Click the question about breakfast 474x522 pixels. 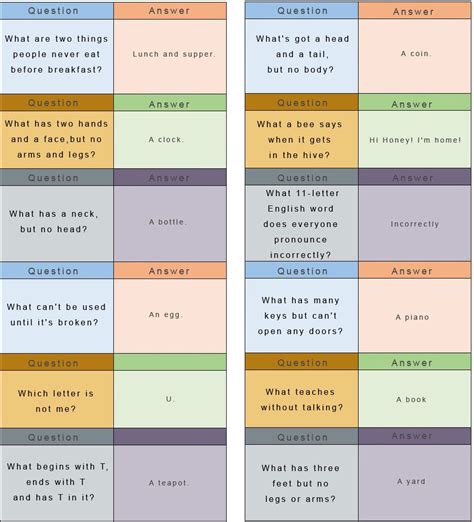[x=57, y=56]
